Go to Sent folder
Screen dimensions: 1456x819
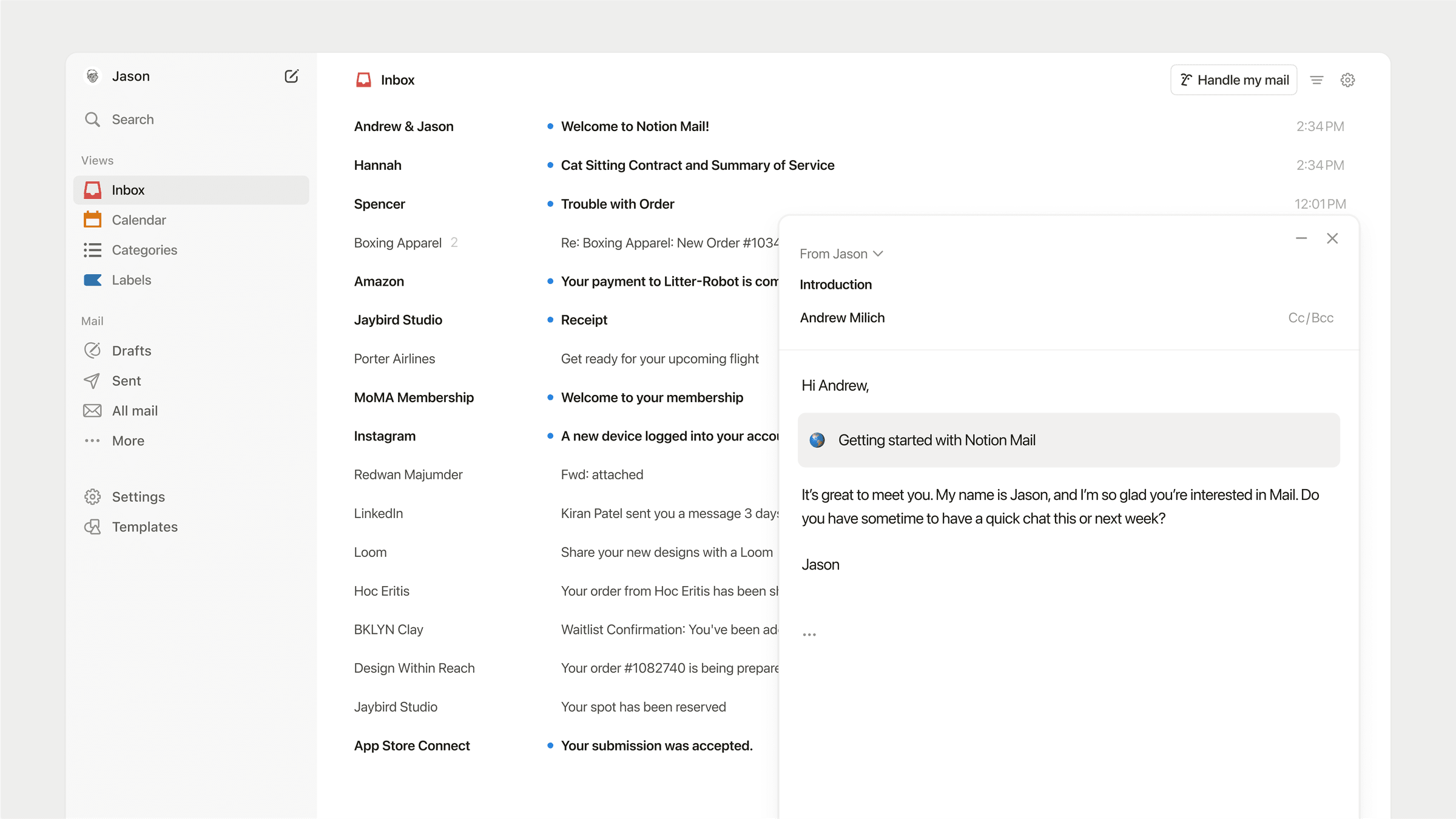[191, 380]
